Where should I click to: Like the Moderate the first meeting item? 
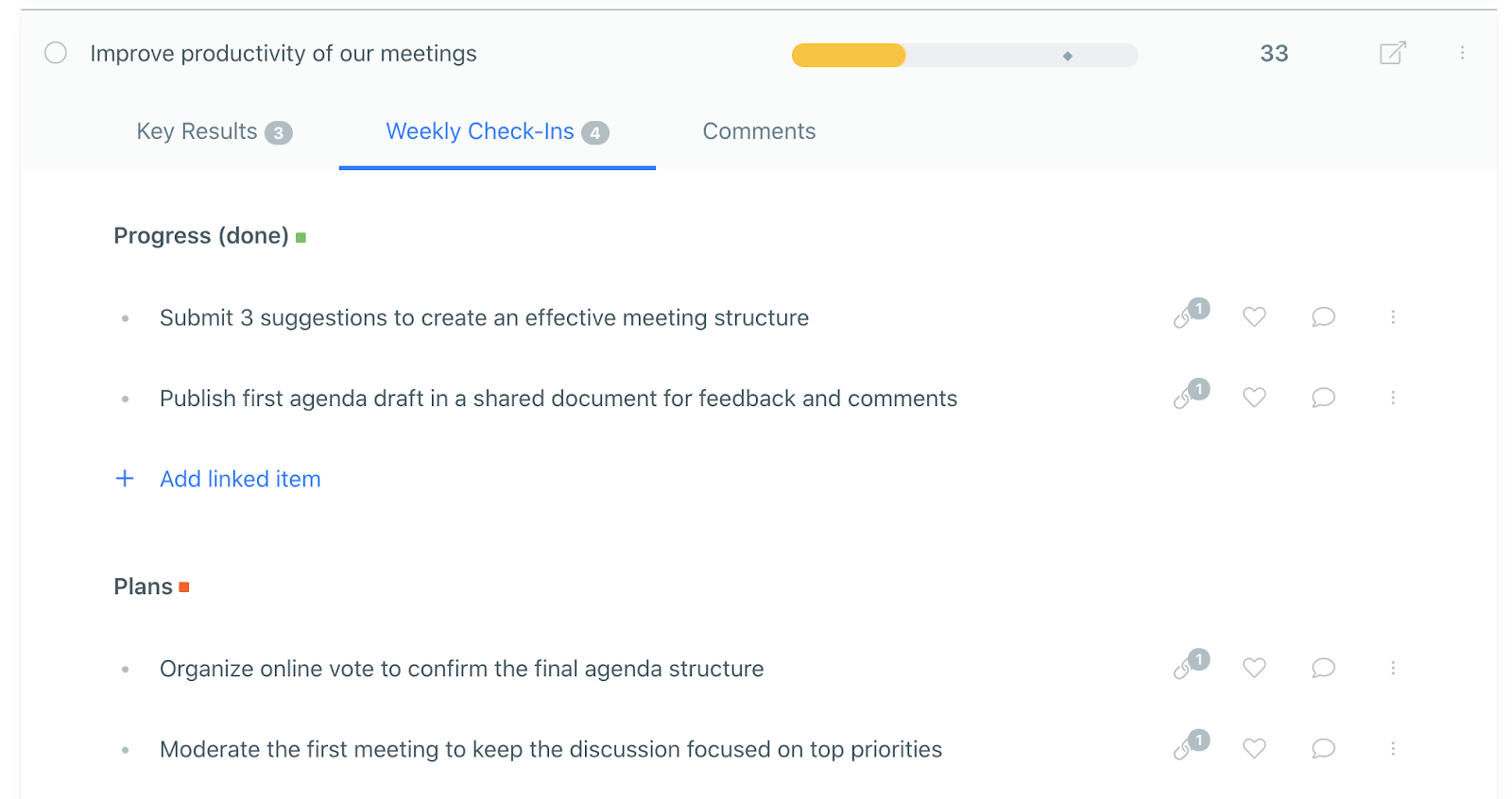click(x=1254, y=748)
